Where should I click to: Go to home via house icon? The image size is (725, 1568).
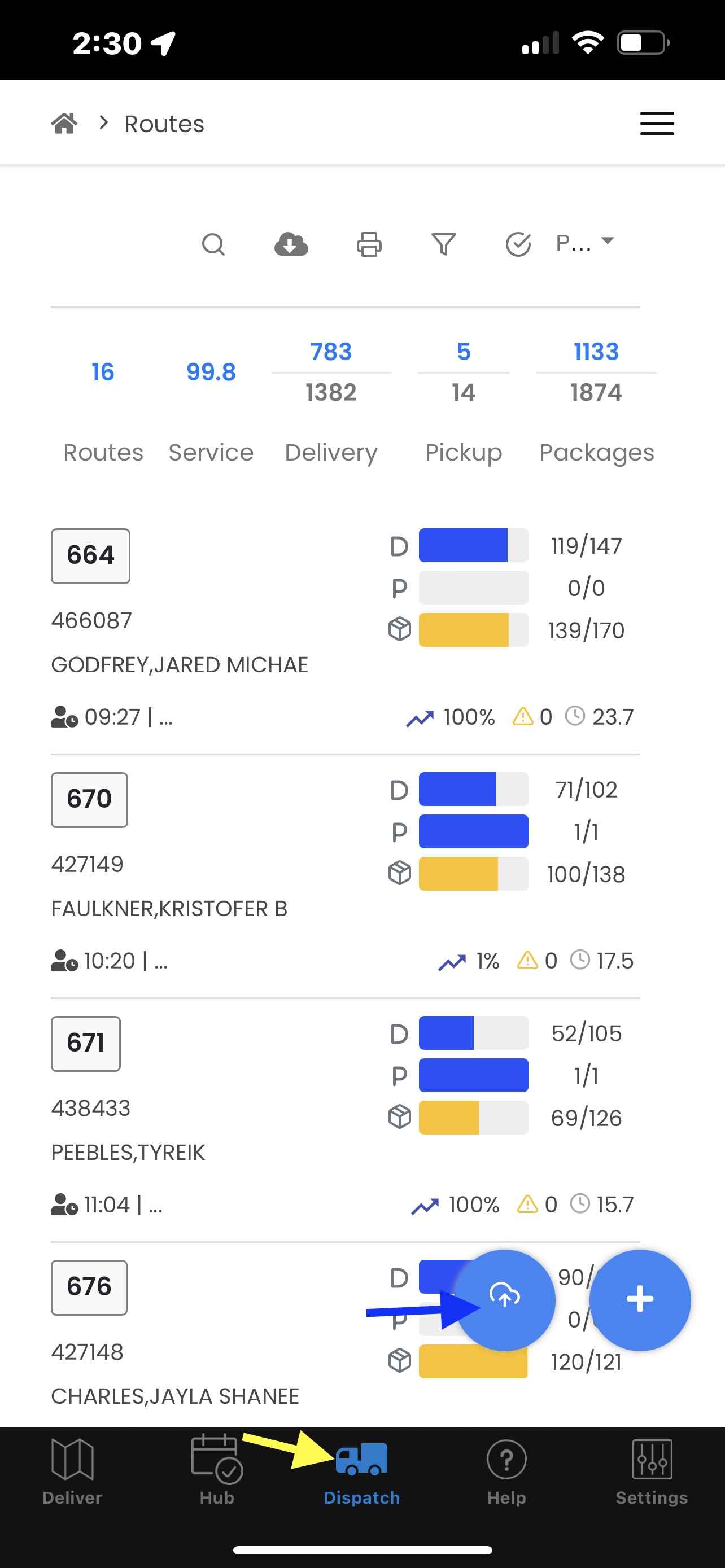(64, 123)
